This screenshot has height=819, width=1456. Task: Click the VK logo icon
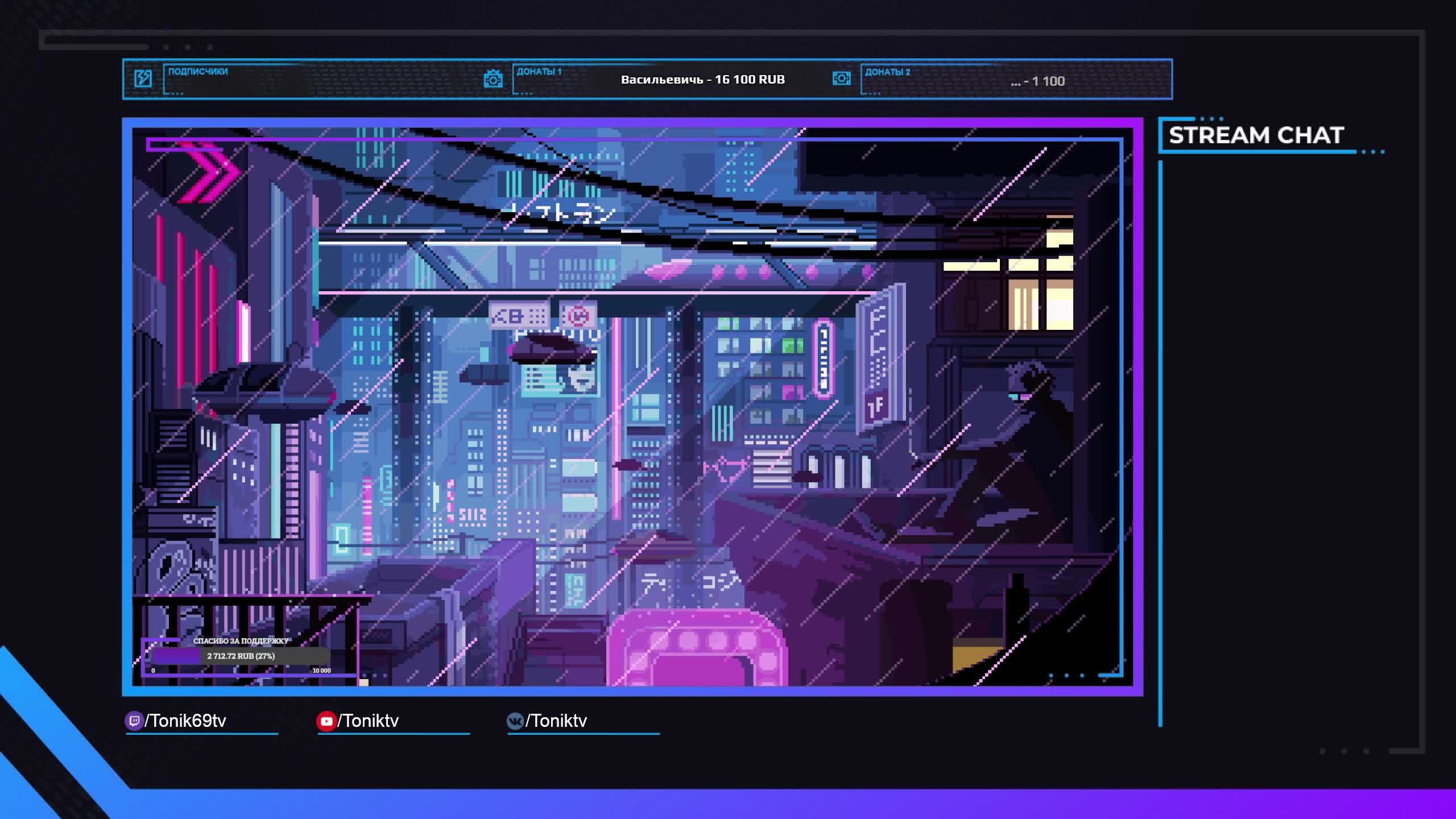(x=515, y=721)
